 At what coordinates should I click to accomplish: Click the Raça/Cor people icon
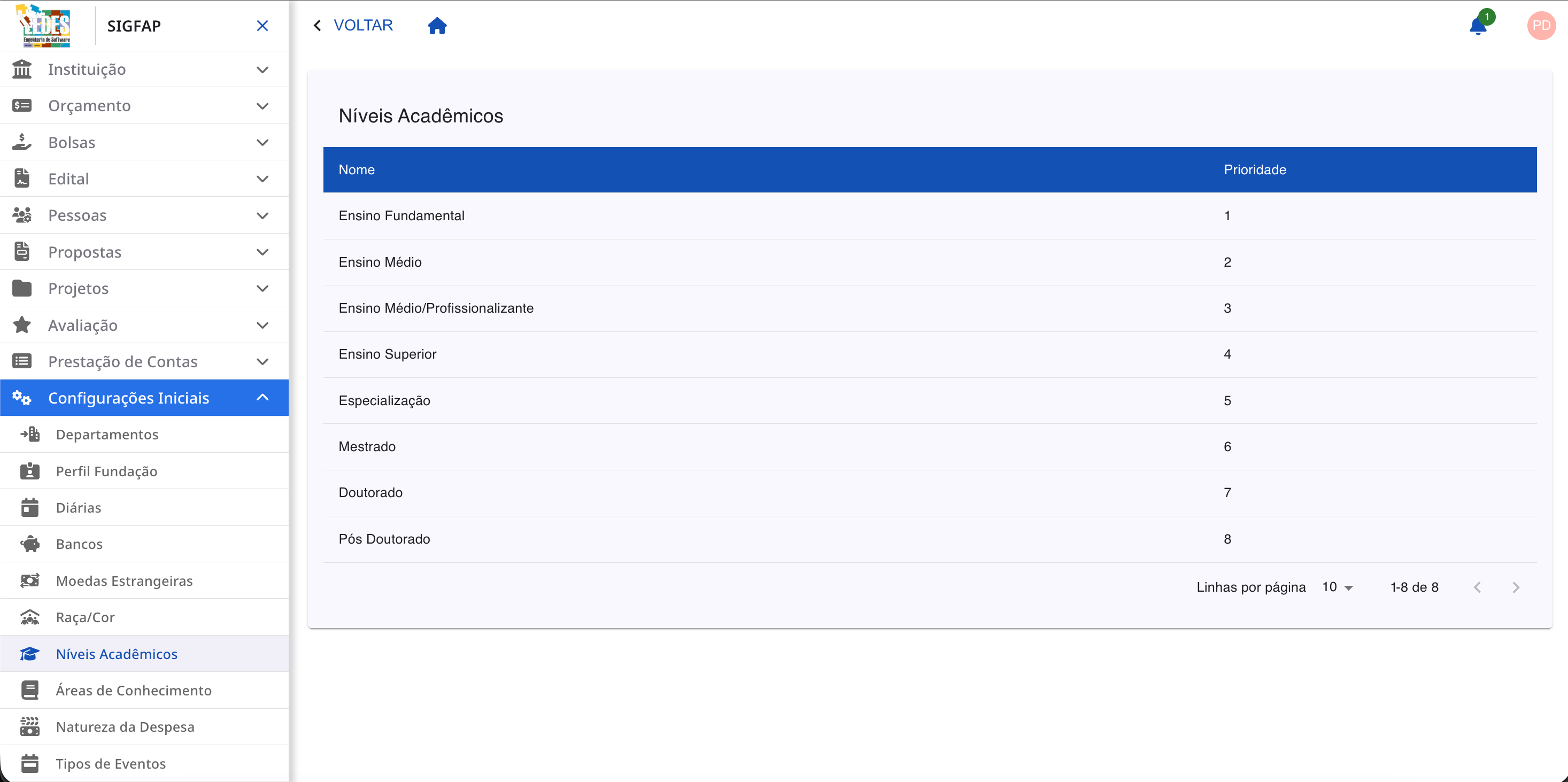coord(29,617)
